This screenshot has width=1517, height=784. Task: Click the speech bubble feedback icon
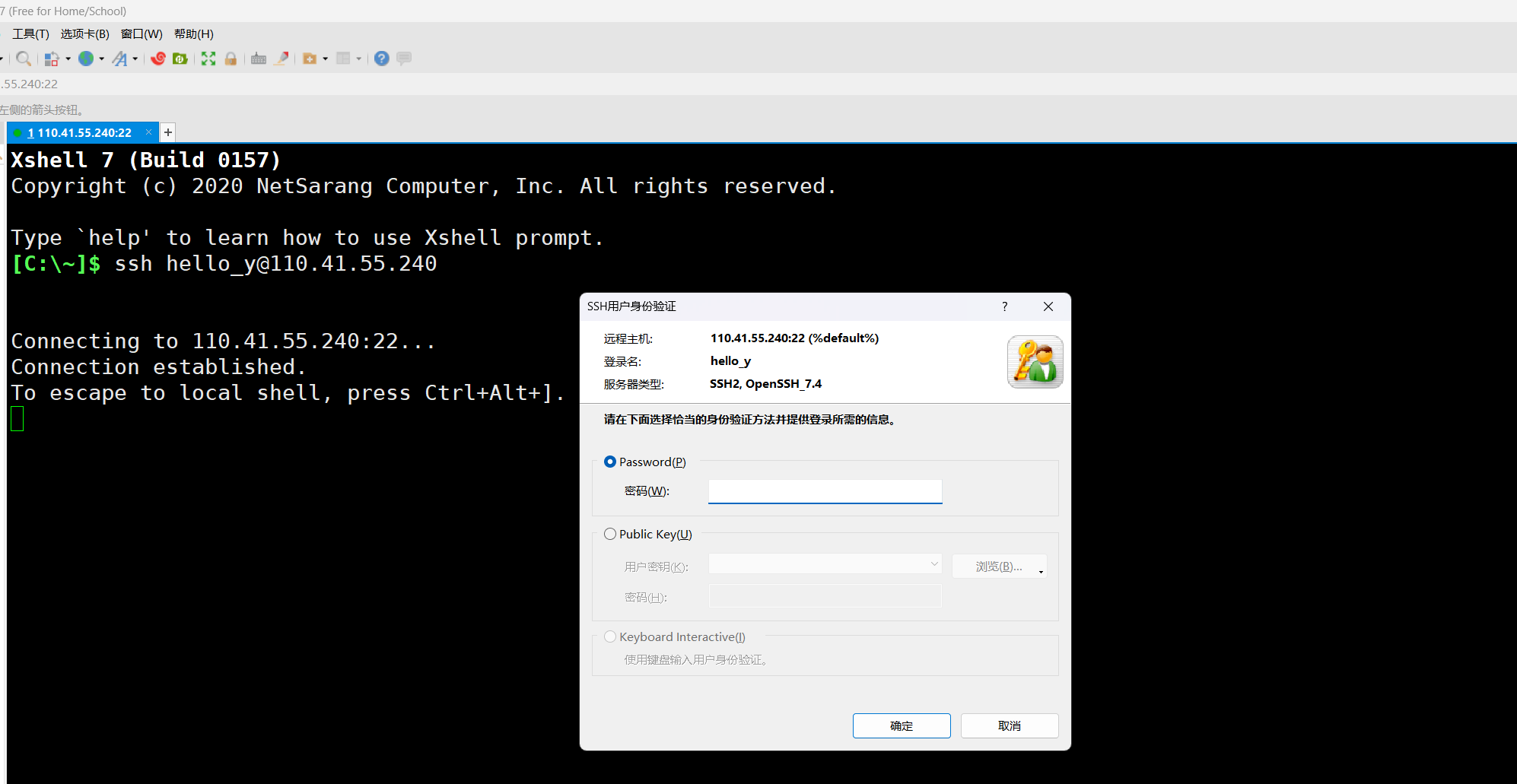coord(404,59)
